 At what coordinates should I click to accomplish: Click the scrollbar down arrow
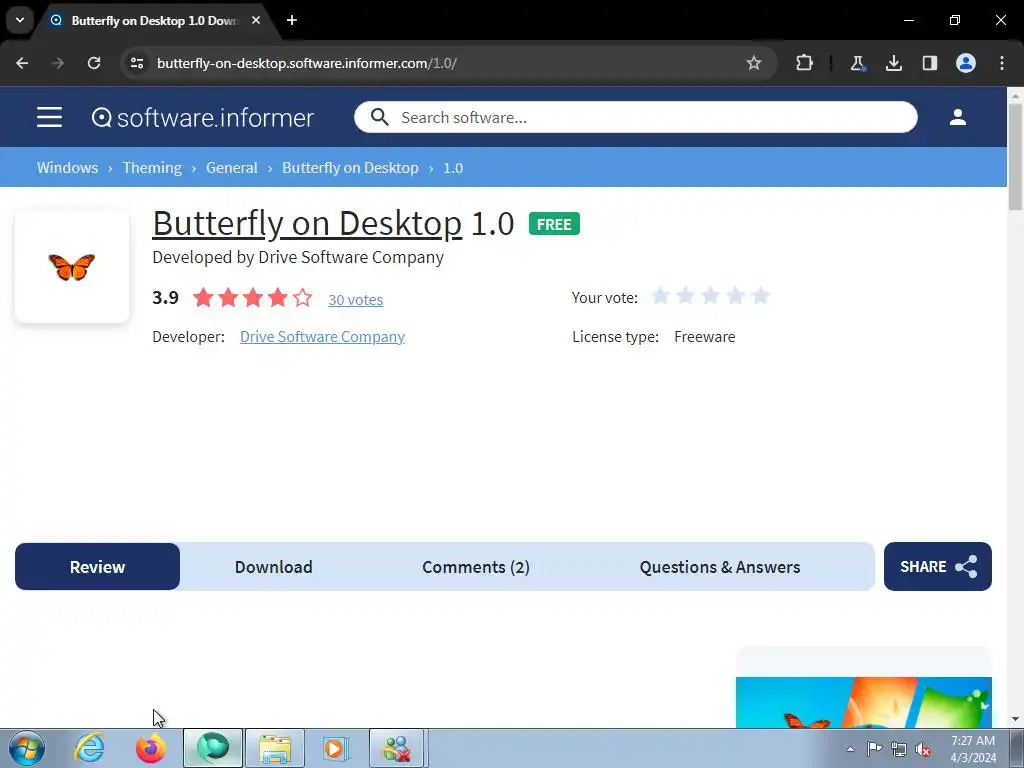click(1015, 719)
